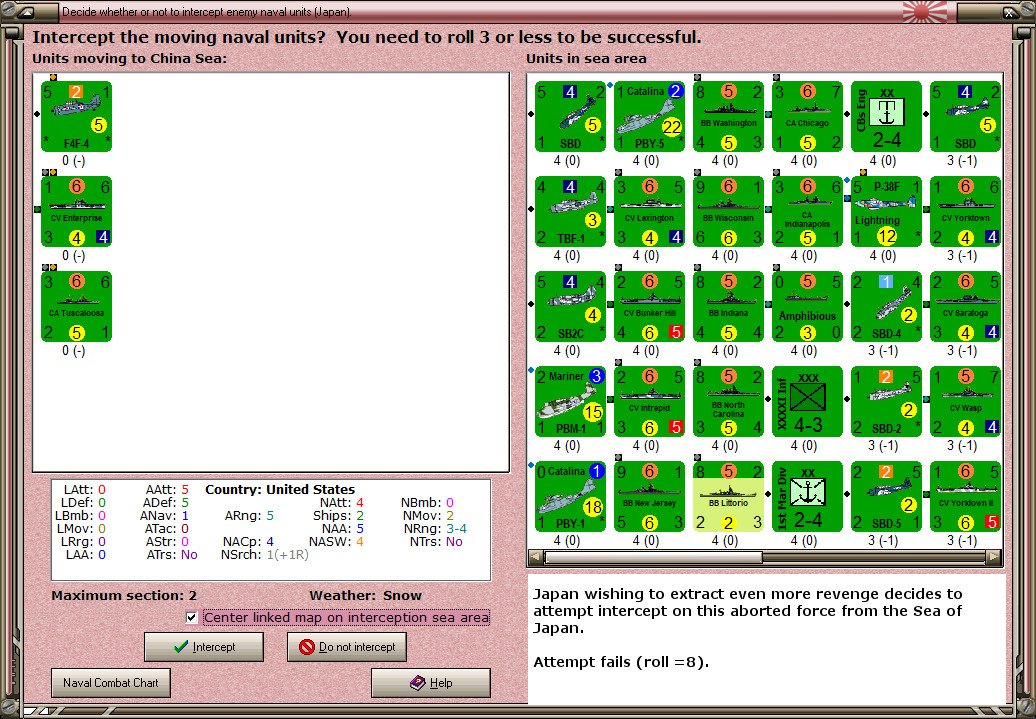The image size is (1036, 719).
Task: Click the BB North Carolina battleship counter
Action: click(x=728, y=402)
